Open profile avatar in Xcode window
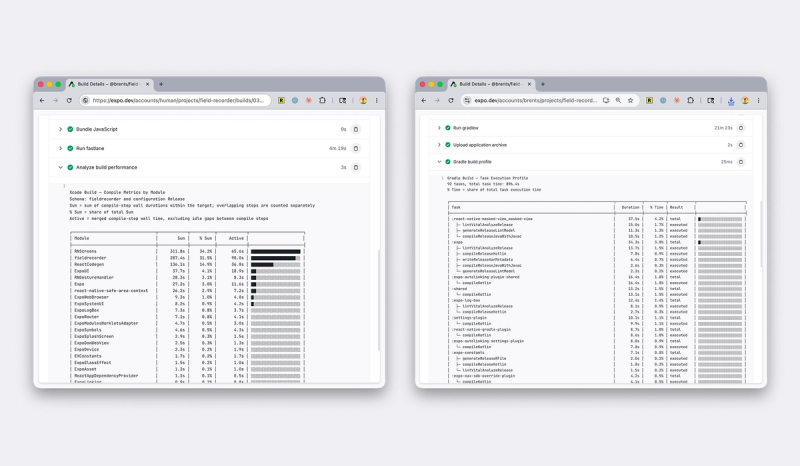 pyautogui.click(x=363, y=101)
